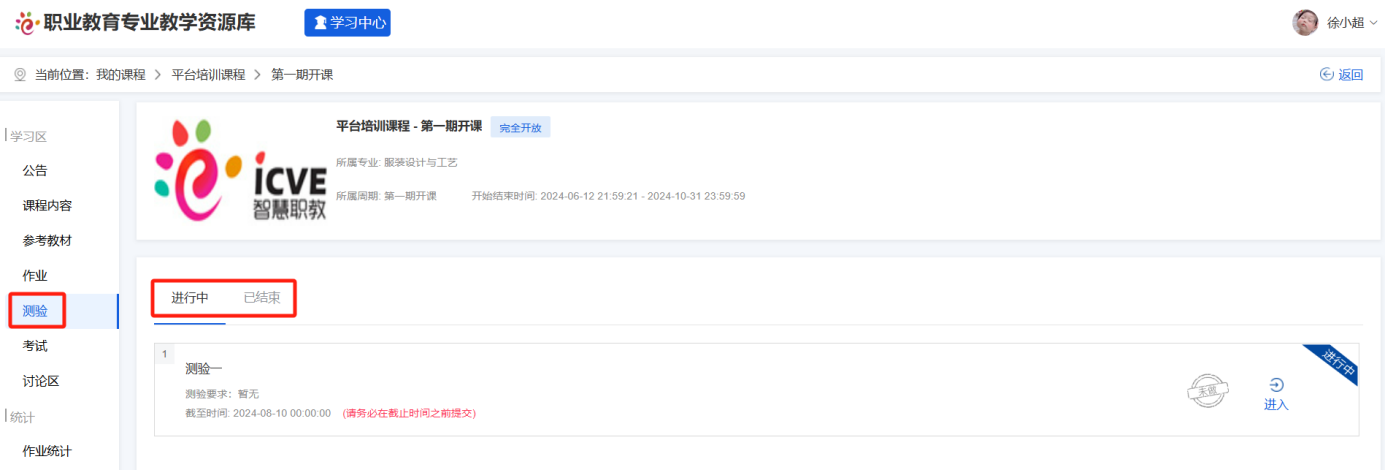Screen dimensions: 1385x470
Task: Click the 返回 back arrow icon
Action: [1327, 74]
